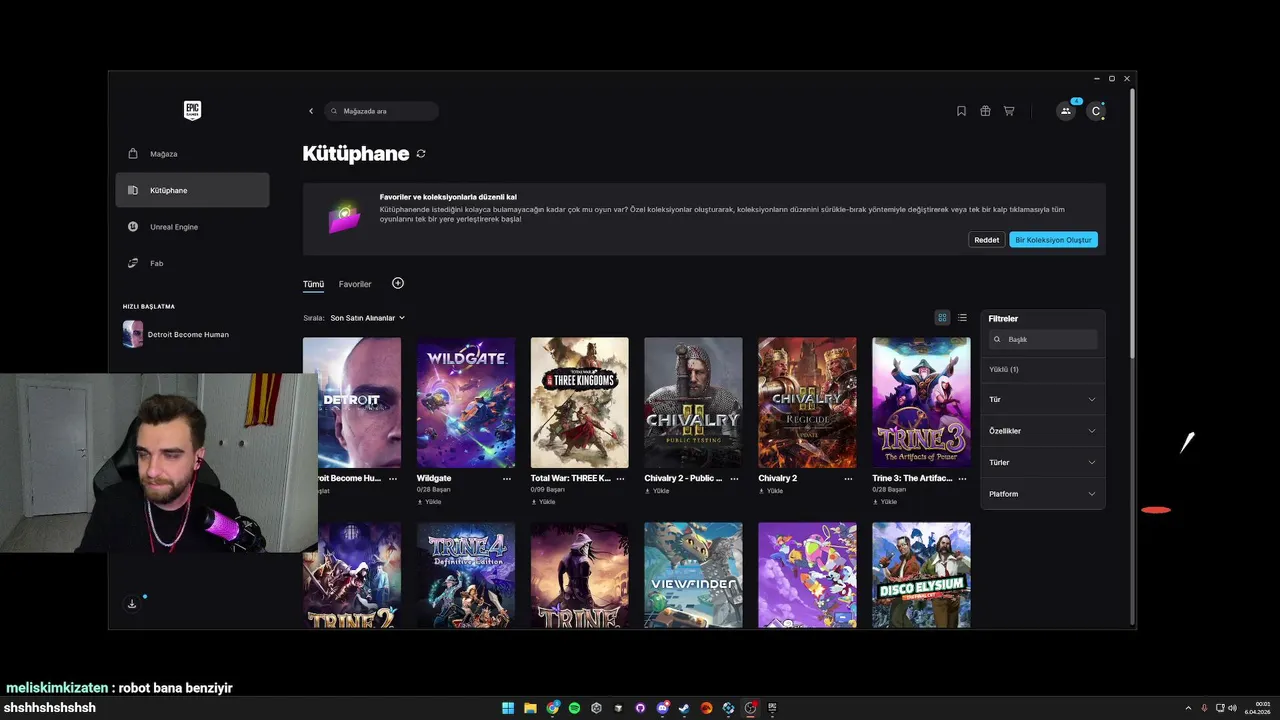
Task: Install Chivalry 2 Public Testing via Yükle
Action: point(658,491)
